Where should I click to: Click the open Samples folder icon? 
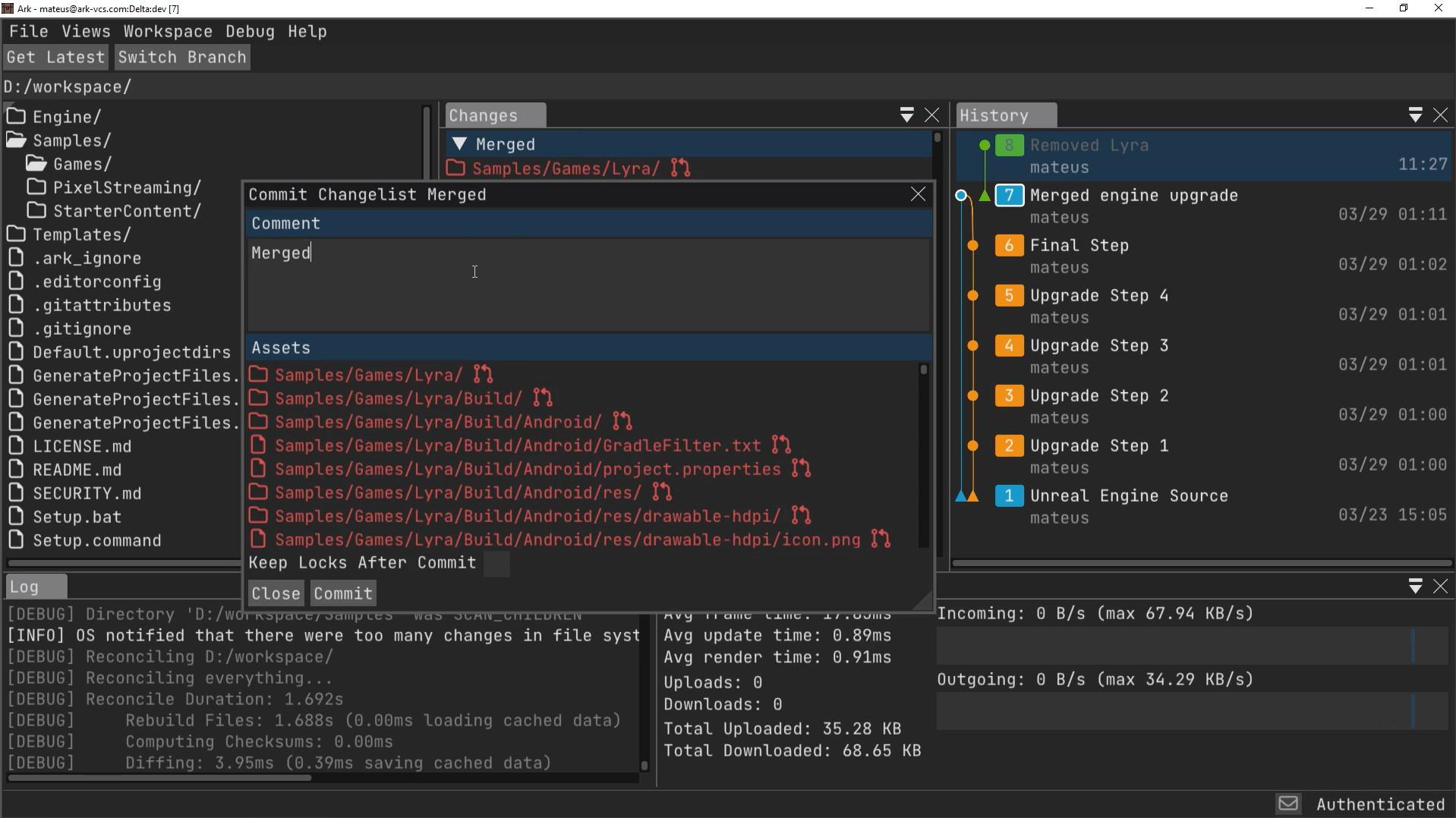[x=16, y=140]
